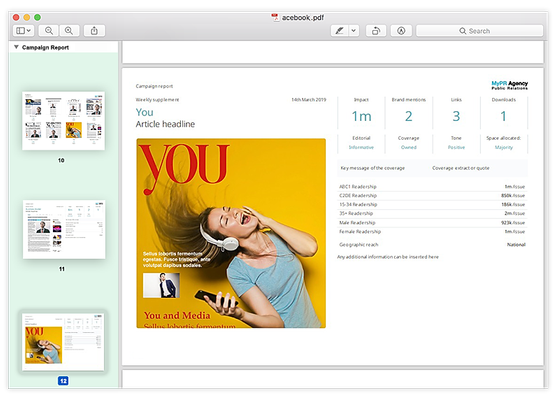Open the sidebar view options button
The image size is (559, 400).
coord(24,31)
